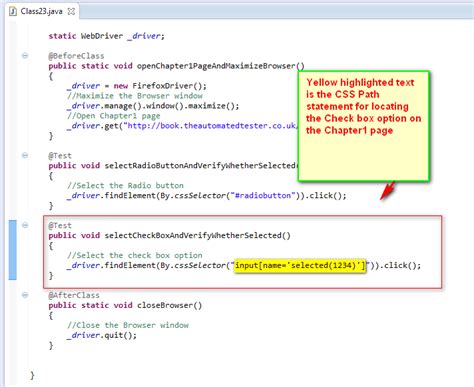The height and width of the screenshot is (387, 474).
Task: Collapse the selectCheckBoxAndVerifyWhetherSelected method fold
Action: (25, 225)
